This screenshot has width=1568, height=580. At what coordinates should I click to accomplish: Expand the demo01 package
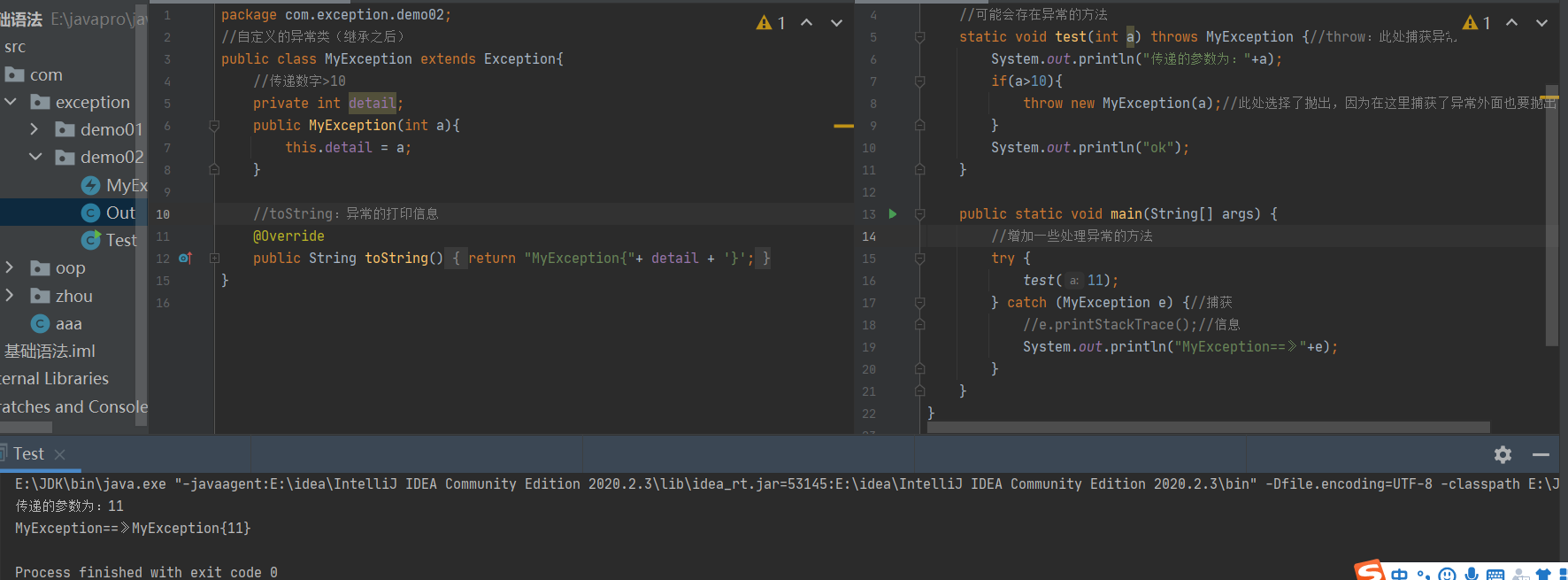coord(35,129)
